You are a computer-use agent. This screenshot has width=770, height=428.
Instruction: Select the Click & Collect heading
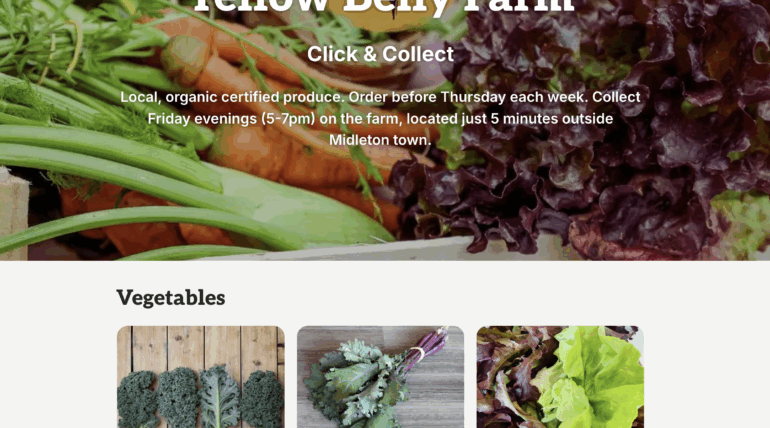(x=381, y=54)
